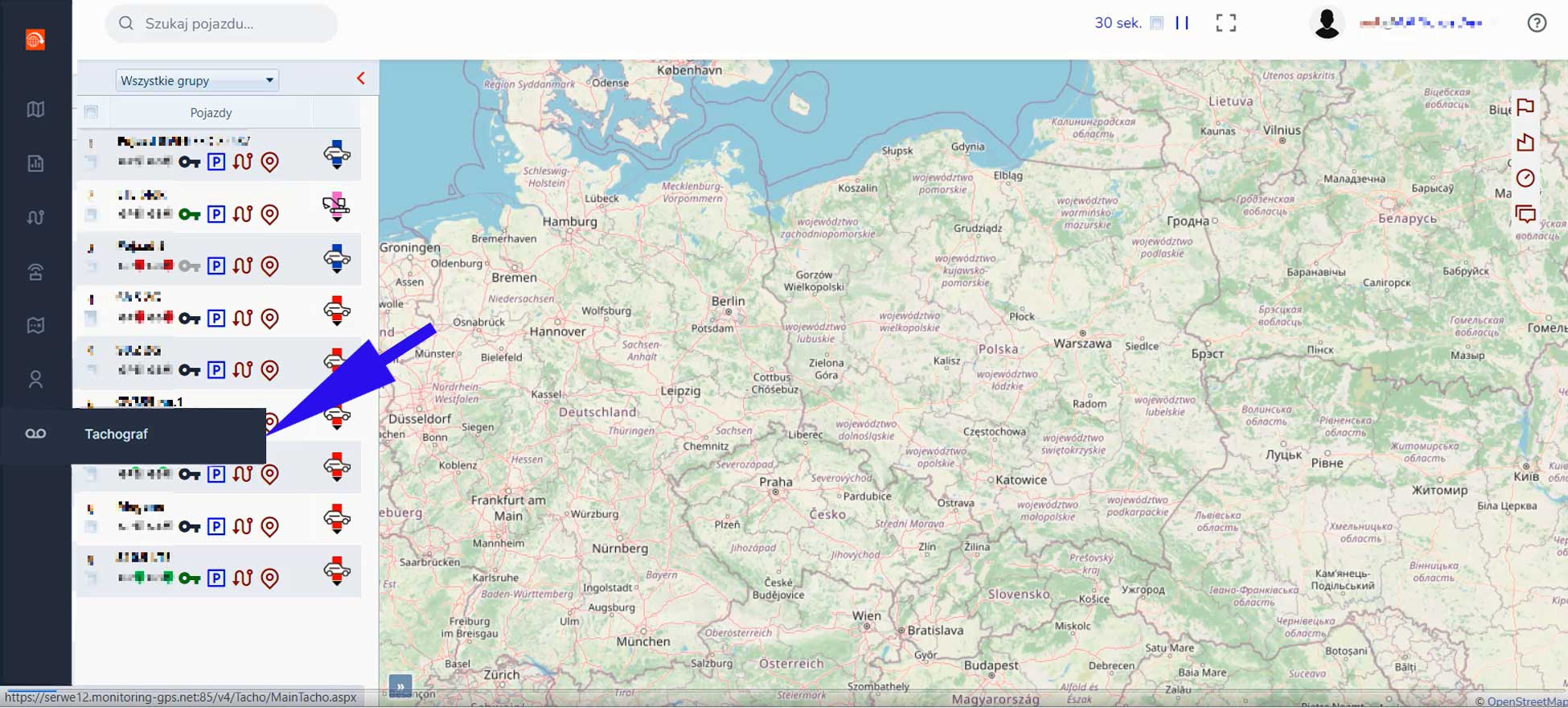Open the blurred account name menu
The width and height of the screenshot is (1568, 708).
click(x=1421, y=23)
